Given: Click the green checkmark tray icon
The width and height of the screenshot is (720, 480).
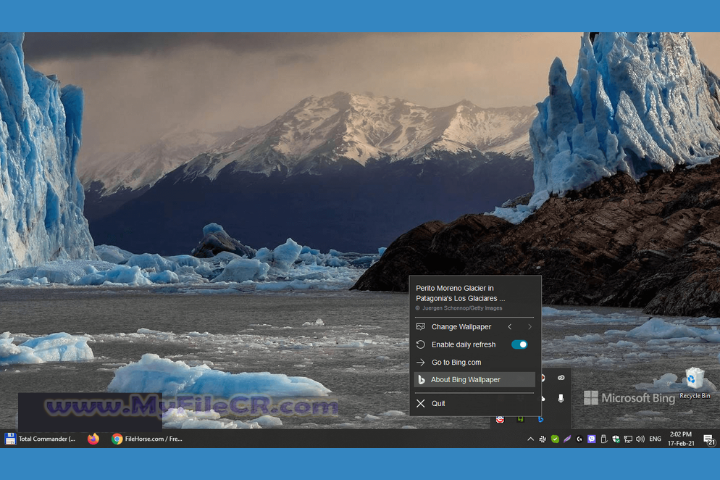Looking at the screenshot, I should pos(555,439).
